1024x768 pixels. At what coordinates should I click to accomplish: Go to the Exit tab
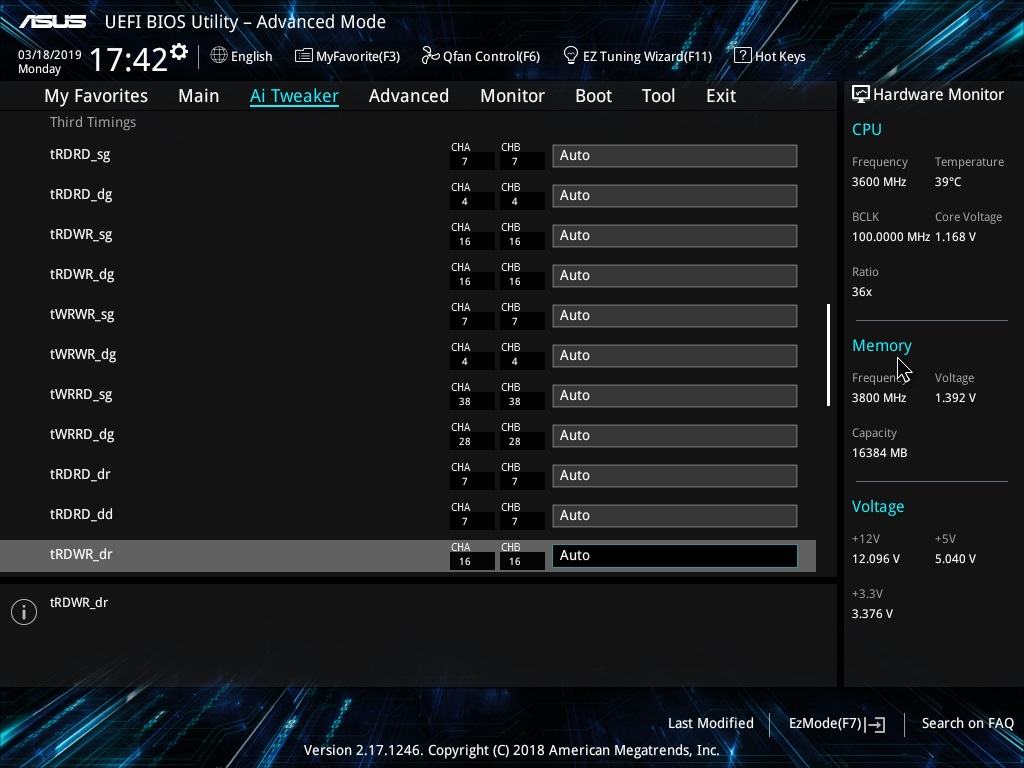click(x=721, y=95)
